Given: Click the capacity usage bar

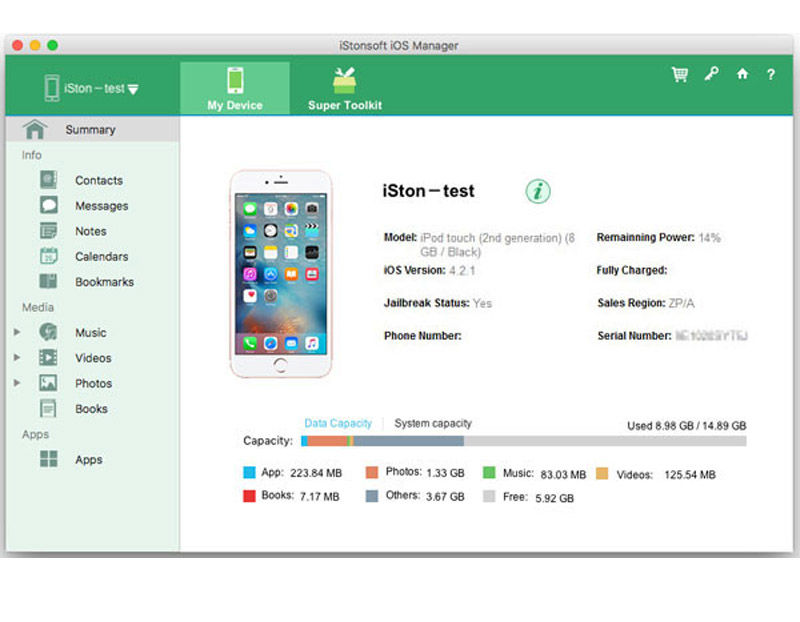Looking at the screenshot, I should click(x=523, y=441).
